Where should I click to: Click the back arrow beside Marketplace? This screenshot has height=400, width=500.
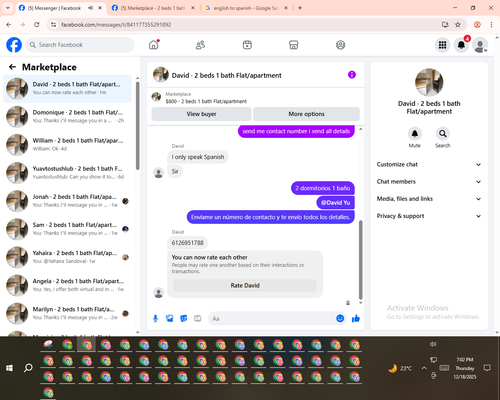(12, 67)
